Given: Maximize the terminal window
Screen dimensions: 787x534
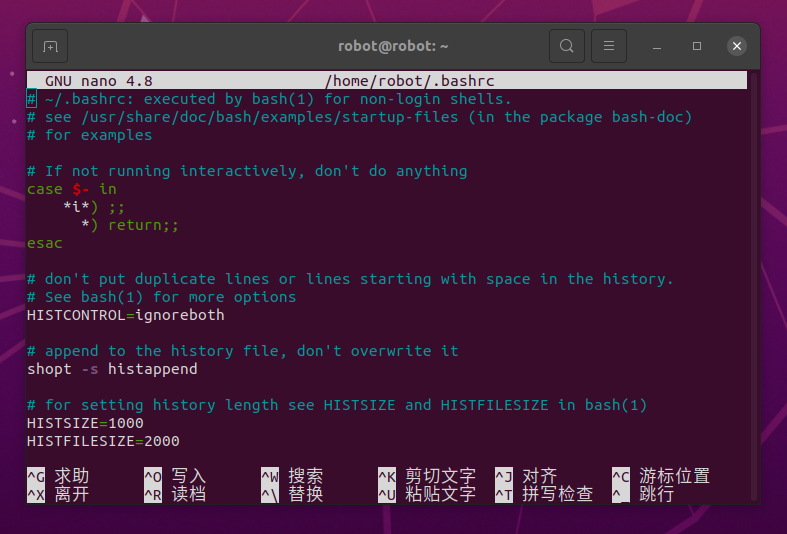Looking at the screenshot, I should [x=697, y=46].
